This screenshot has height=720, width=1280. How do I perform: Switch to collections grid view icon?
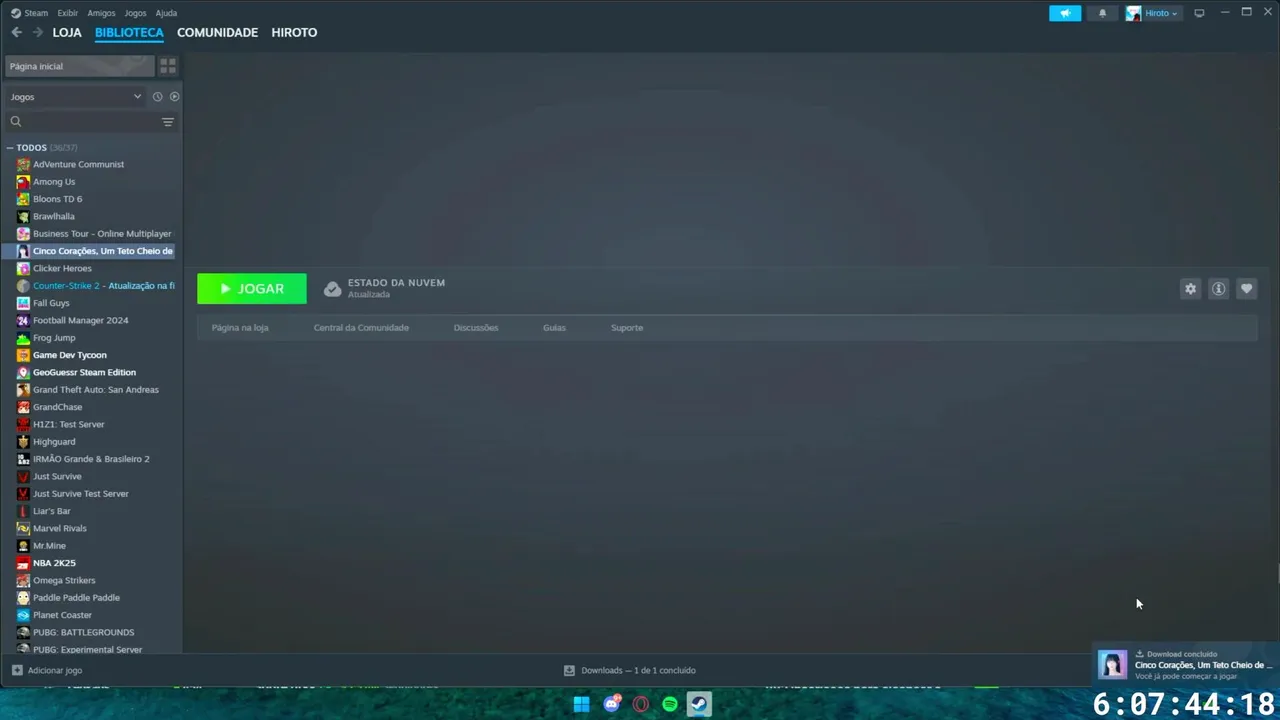[168, 66]
